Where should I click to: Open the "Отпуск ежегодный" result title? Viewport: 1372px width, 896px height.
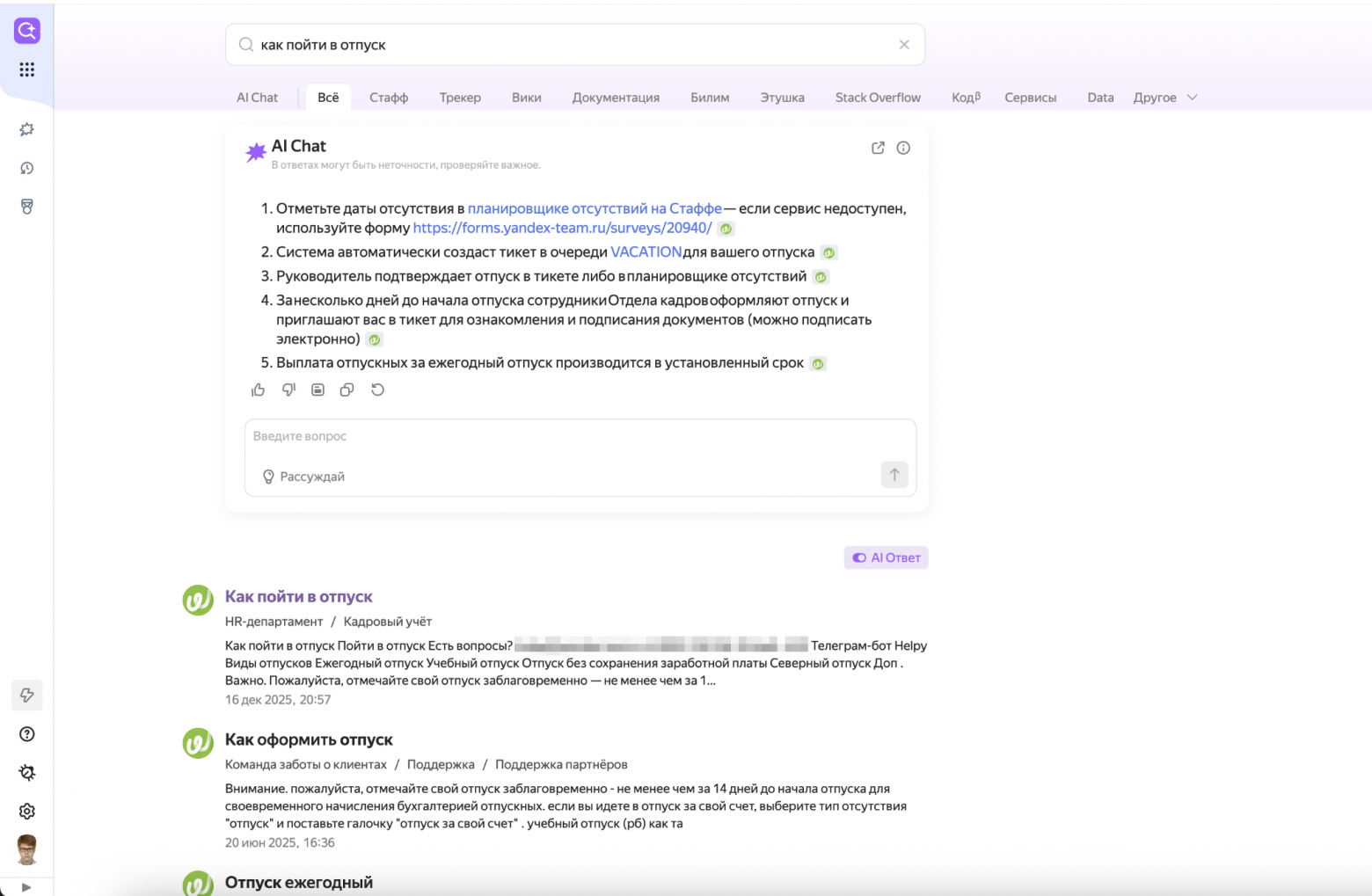click(x=299, y=883)
